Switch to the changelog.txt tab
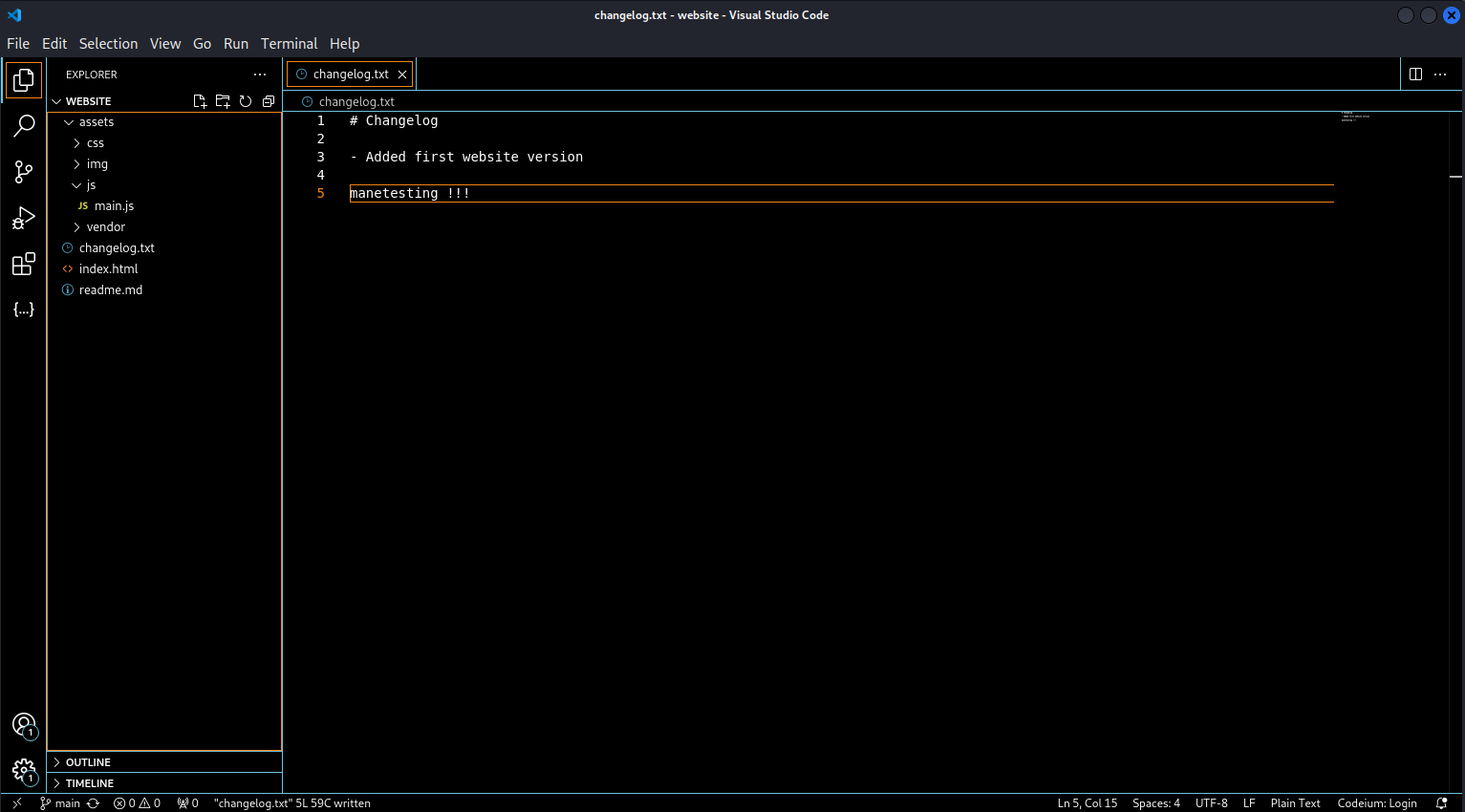This screenshot has width=1465, height=812. coord(349,74)
